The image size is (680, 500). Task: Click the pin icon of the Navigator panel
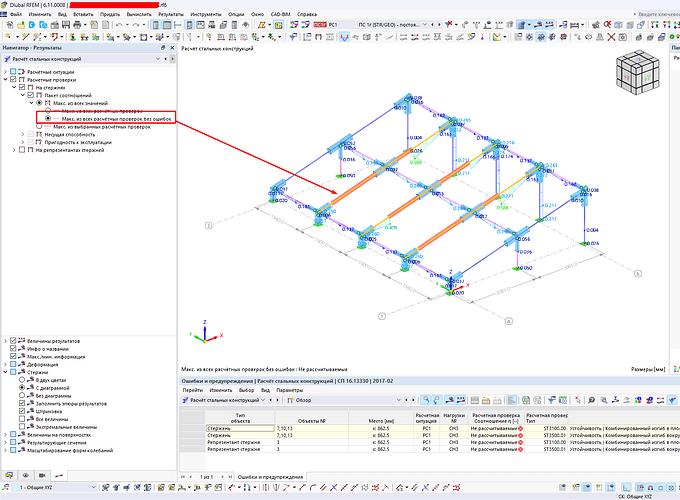pos(163,48)
